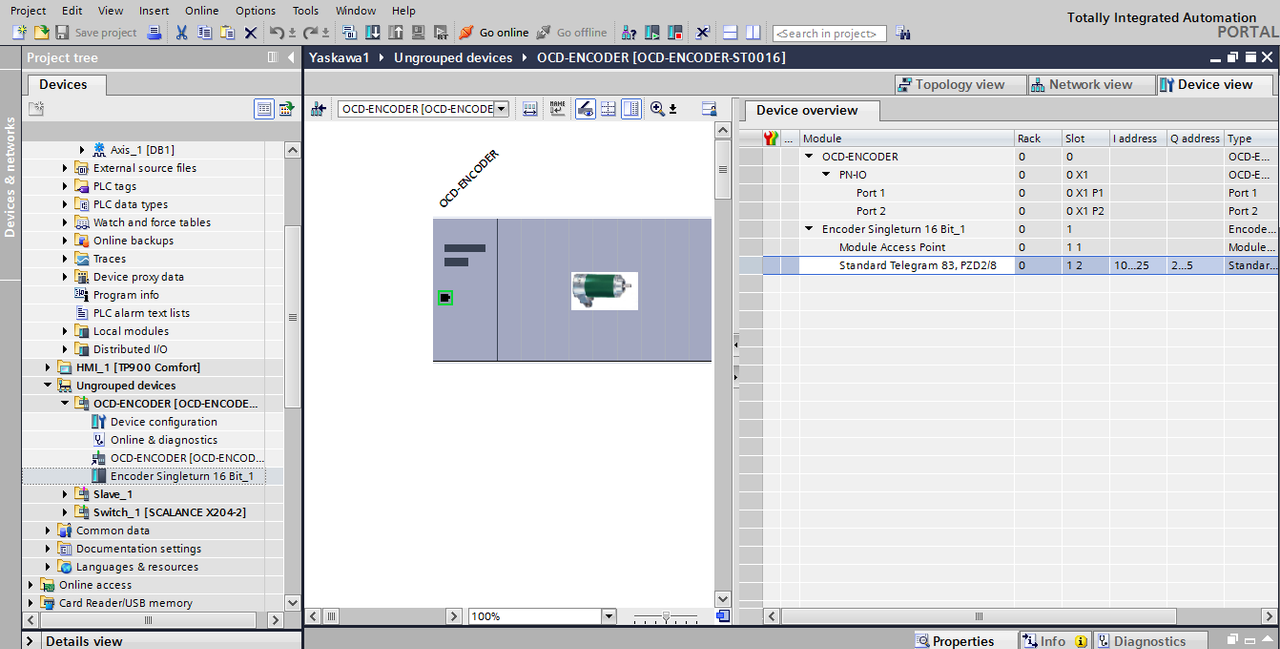1280x649 pixels.
Task: Toggle page break display icon
Action: (608, 109)
